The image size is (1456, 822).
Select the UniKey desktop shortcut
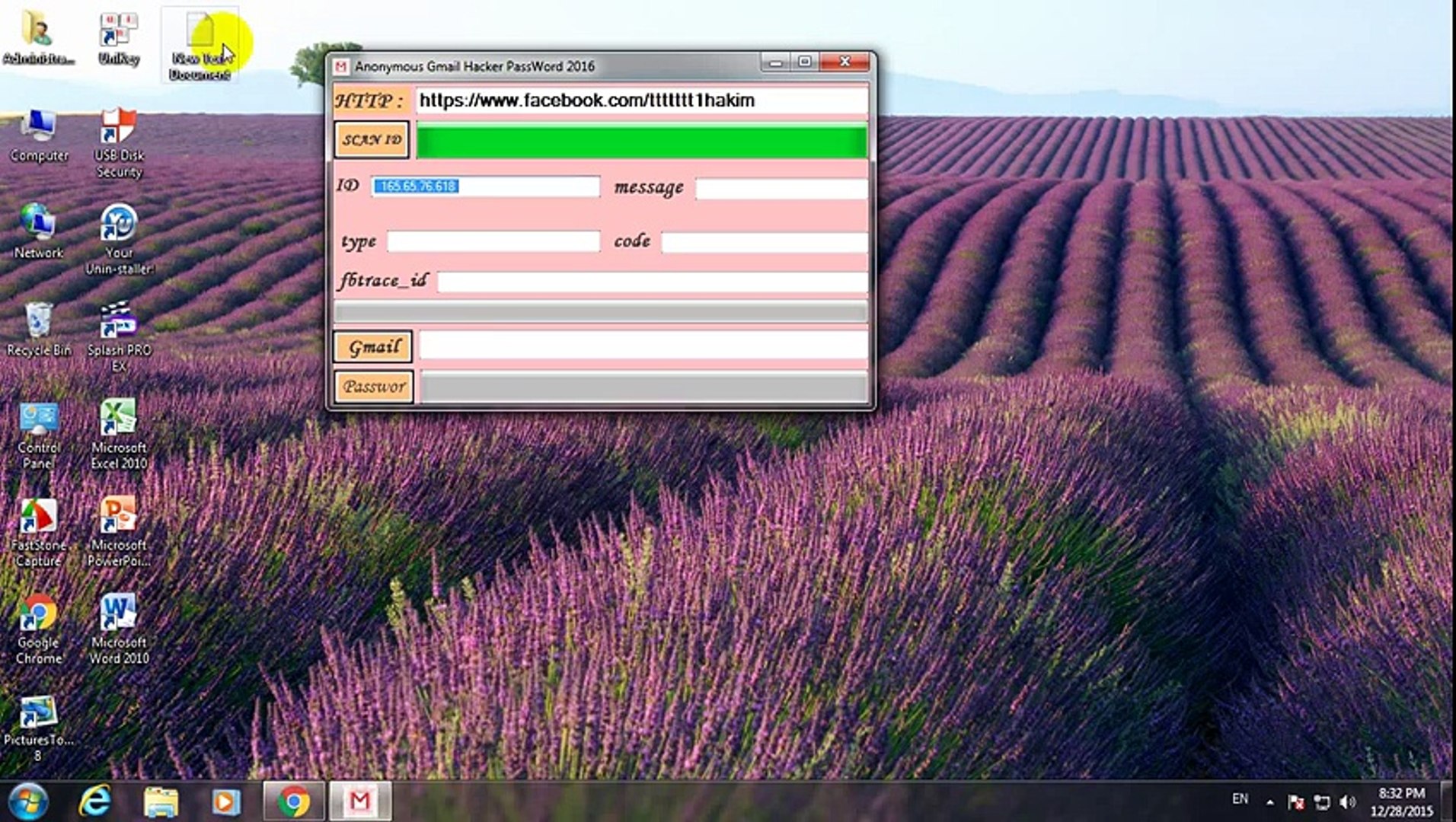click(x=118, y=38)
